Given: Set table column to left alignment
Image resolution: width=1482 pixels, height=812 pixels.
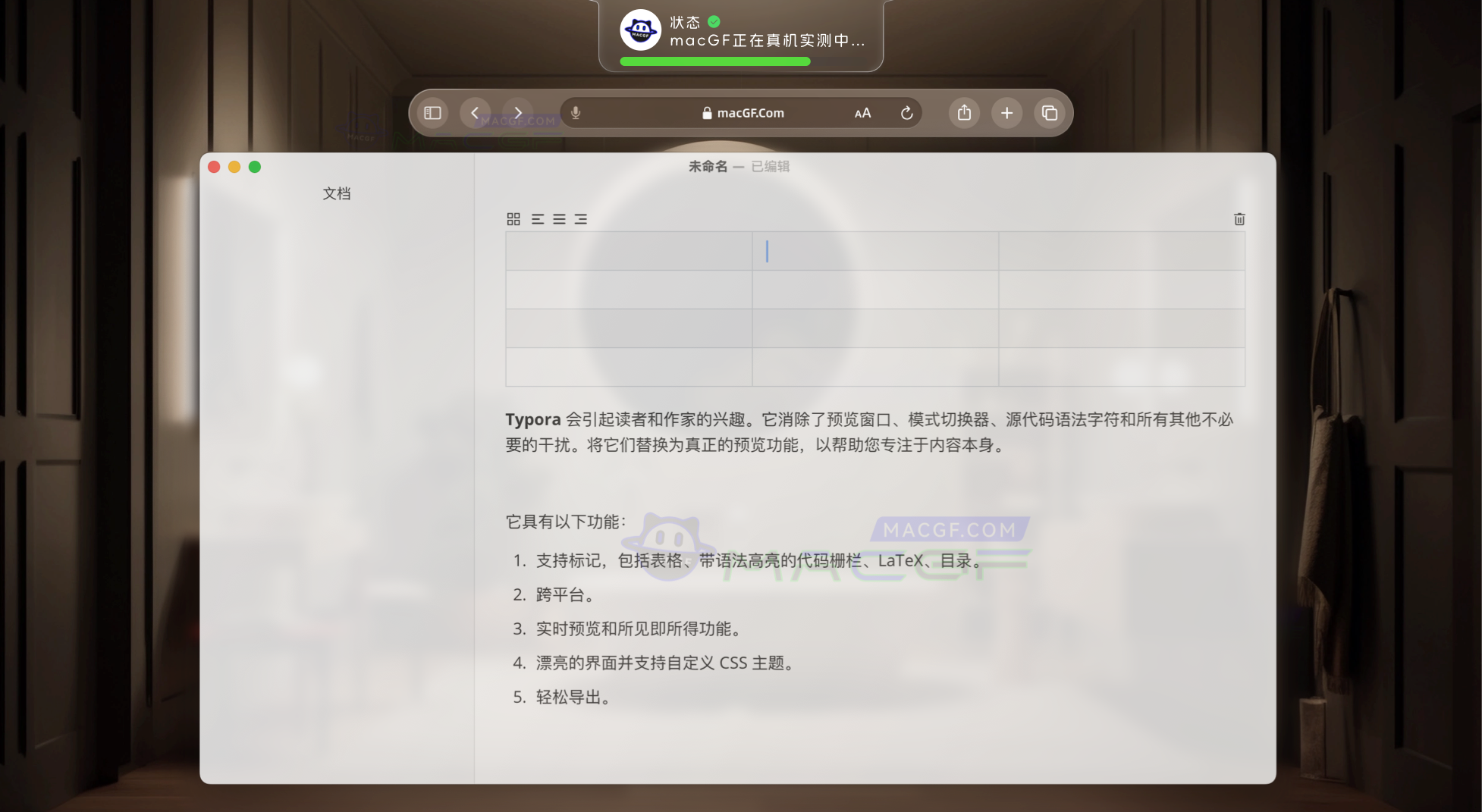Looking at the screenshot, I should point(536,219).
